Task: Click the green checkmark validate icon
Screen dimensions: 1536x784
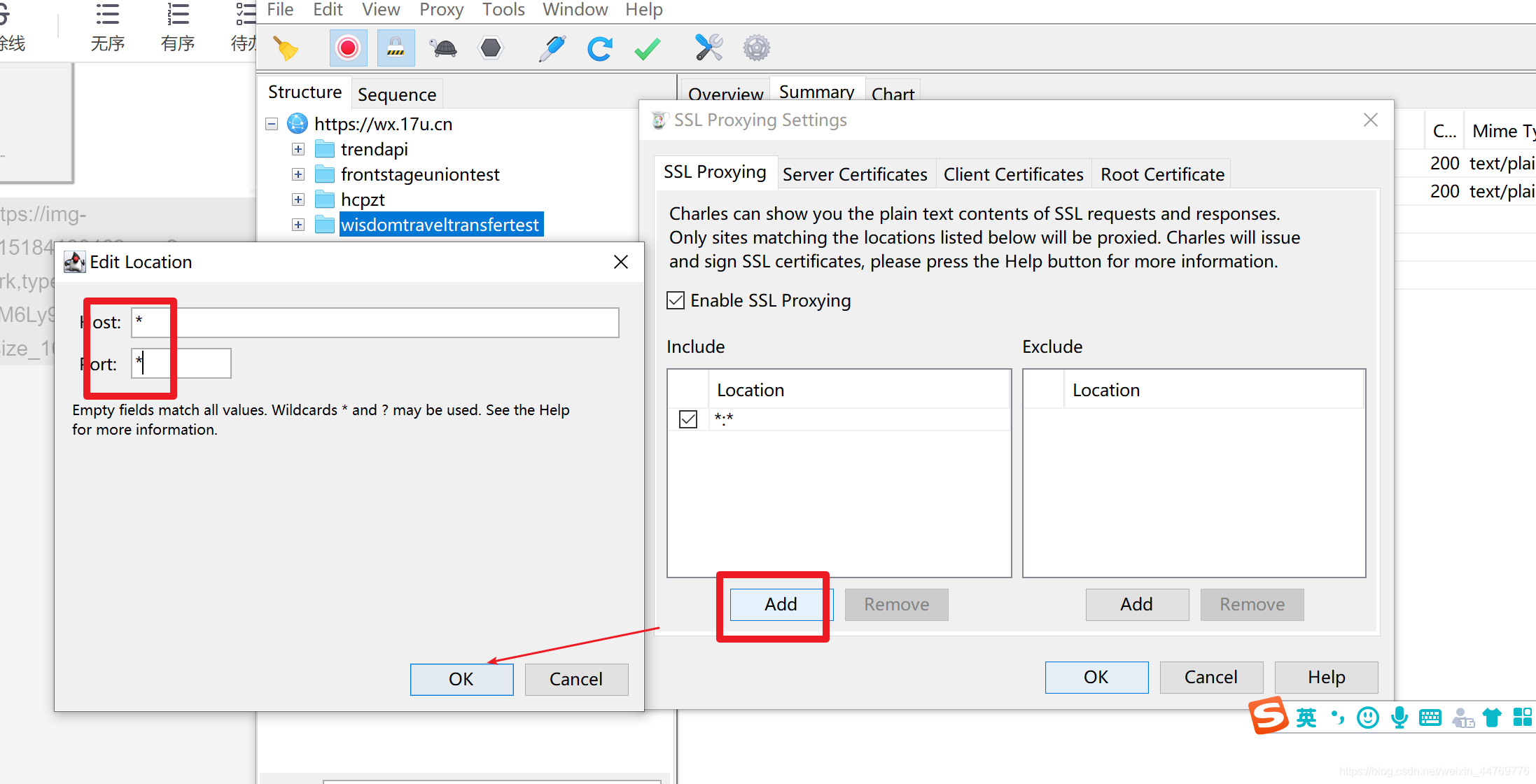Action: 648,48
